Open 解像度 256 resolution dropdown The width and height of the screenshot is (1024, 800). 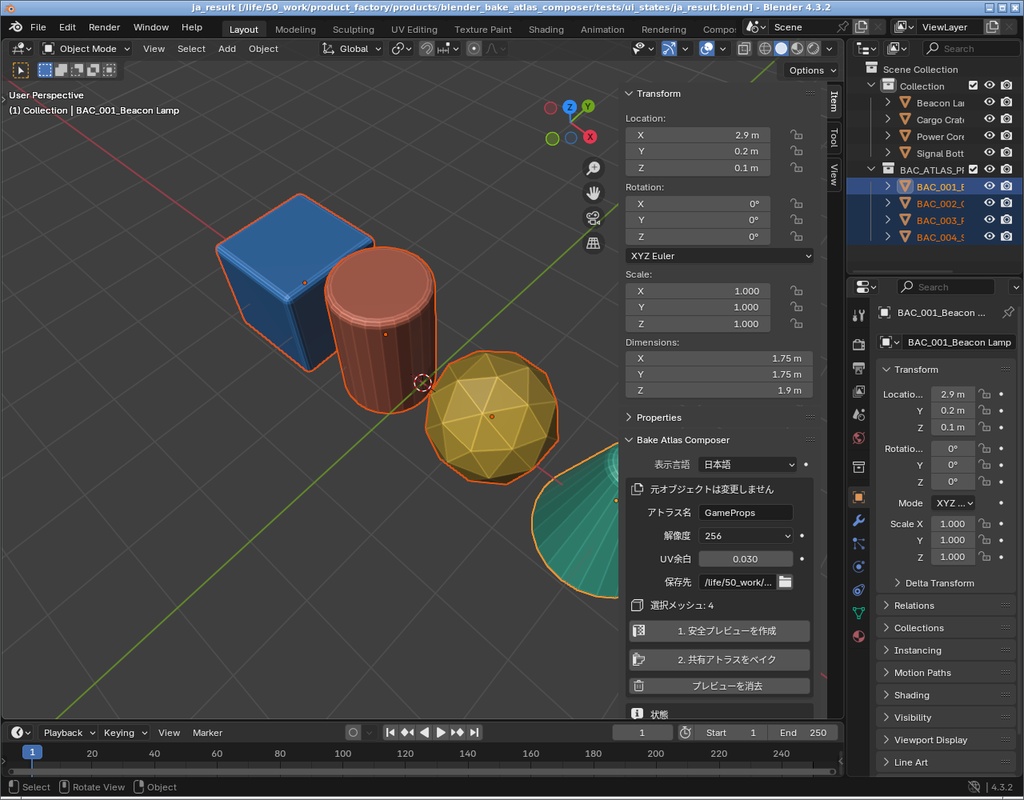click(x=746, y=536)
